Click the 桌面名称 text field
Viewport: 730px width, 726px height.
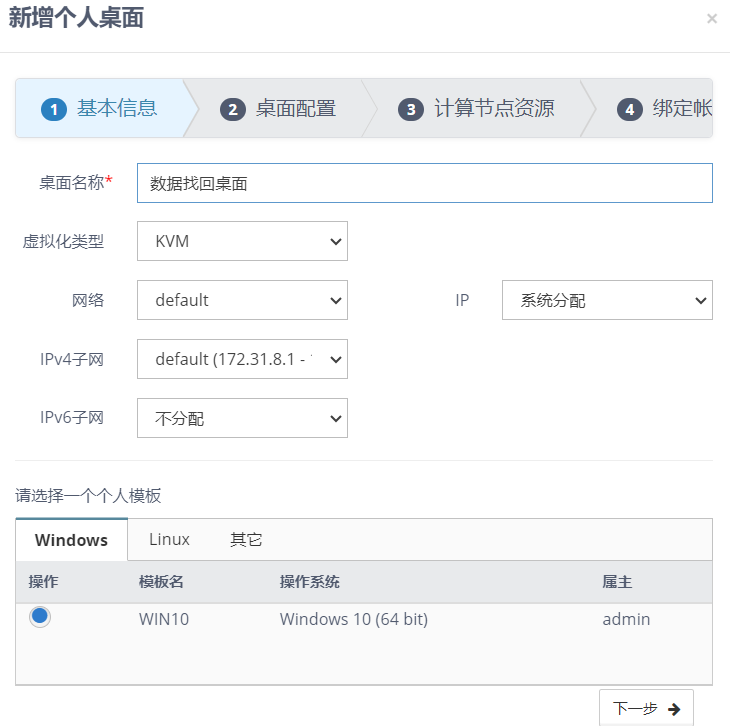click(x=424, y=183)
